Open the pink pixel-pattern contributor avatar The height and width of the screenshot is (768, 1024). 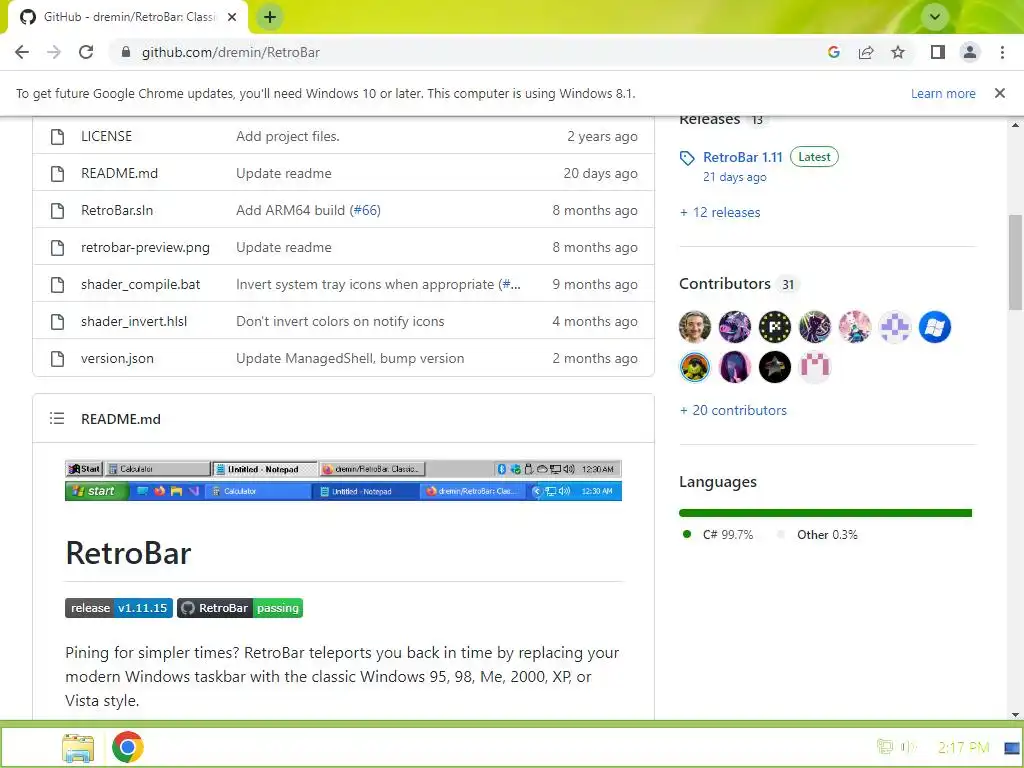(815, 366)
